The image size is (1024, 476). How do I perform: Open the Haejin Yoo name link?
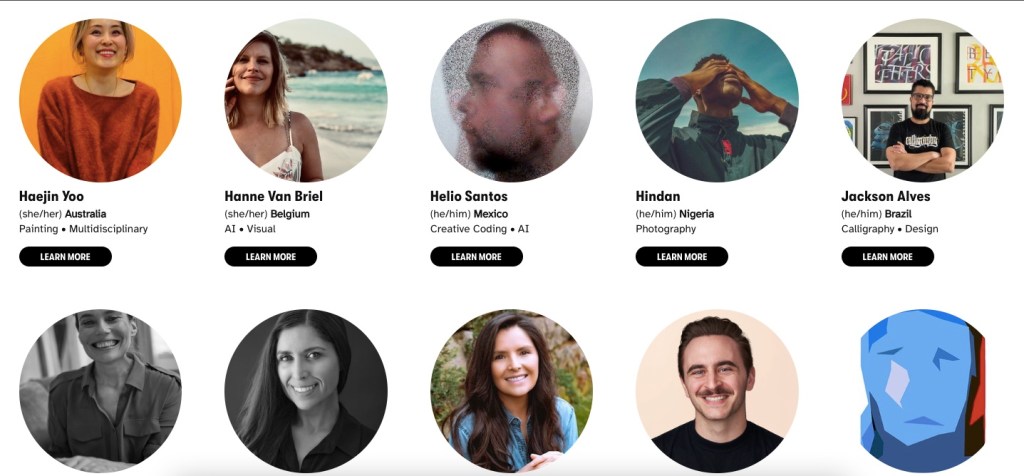[52, 197]
